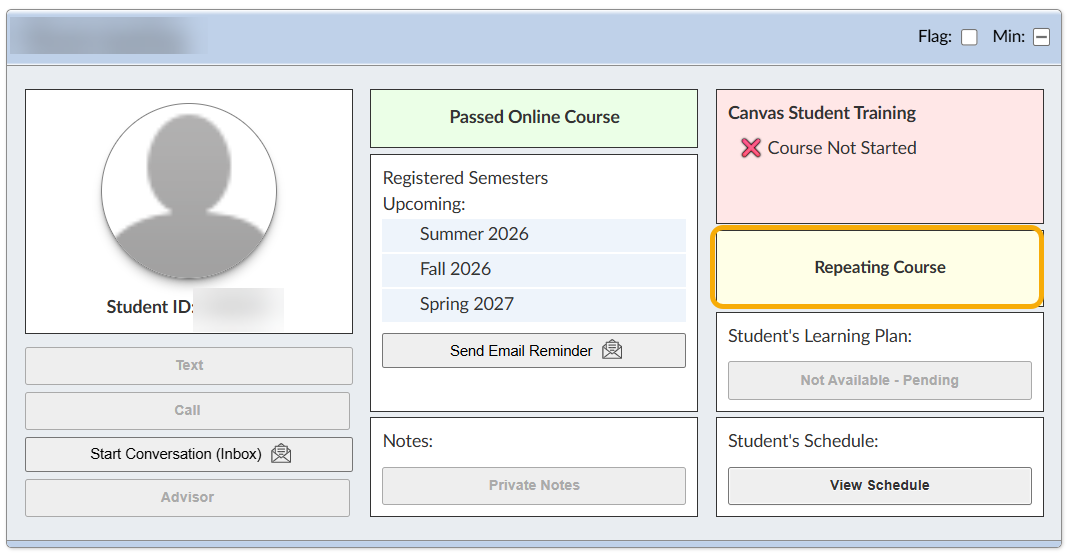This screenshot has height=558, width=1078.
Task: Click the Send Email Reminder button
Action: 534,350
